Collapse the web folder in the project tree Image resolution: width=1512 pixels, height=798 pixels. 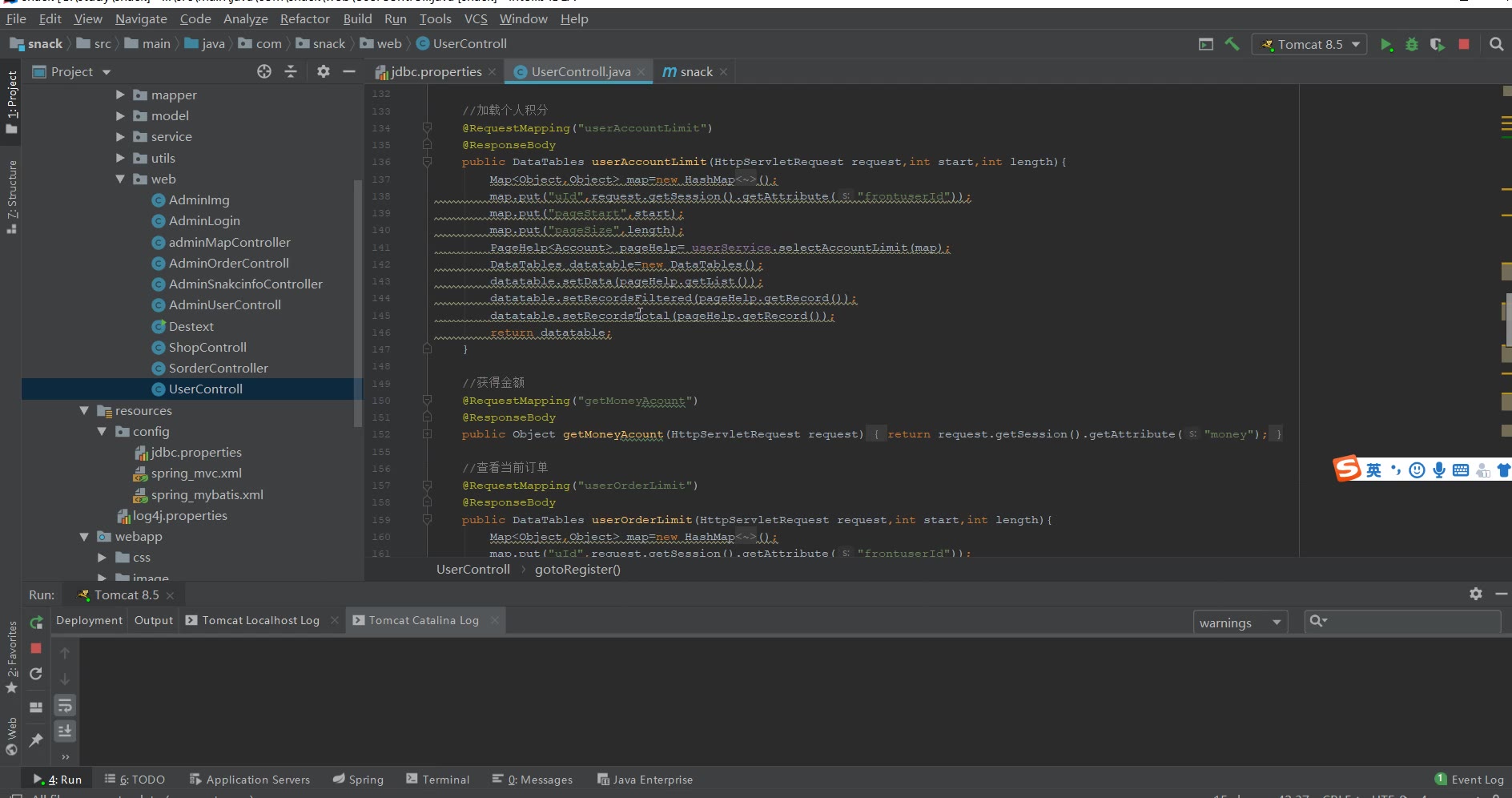(120, 179)
